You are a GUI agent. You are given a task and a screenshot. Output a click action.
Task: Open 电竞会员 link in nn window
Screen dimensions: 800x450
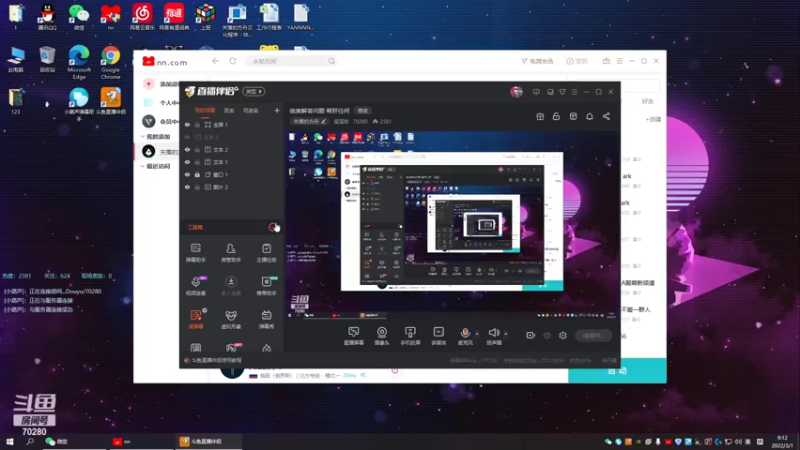(537, 61)
